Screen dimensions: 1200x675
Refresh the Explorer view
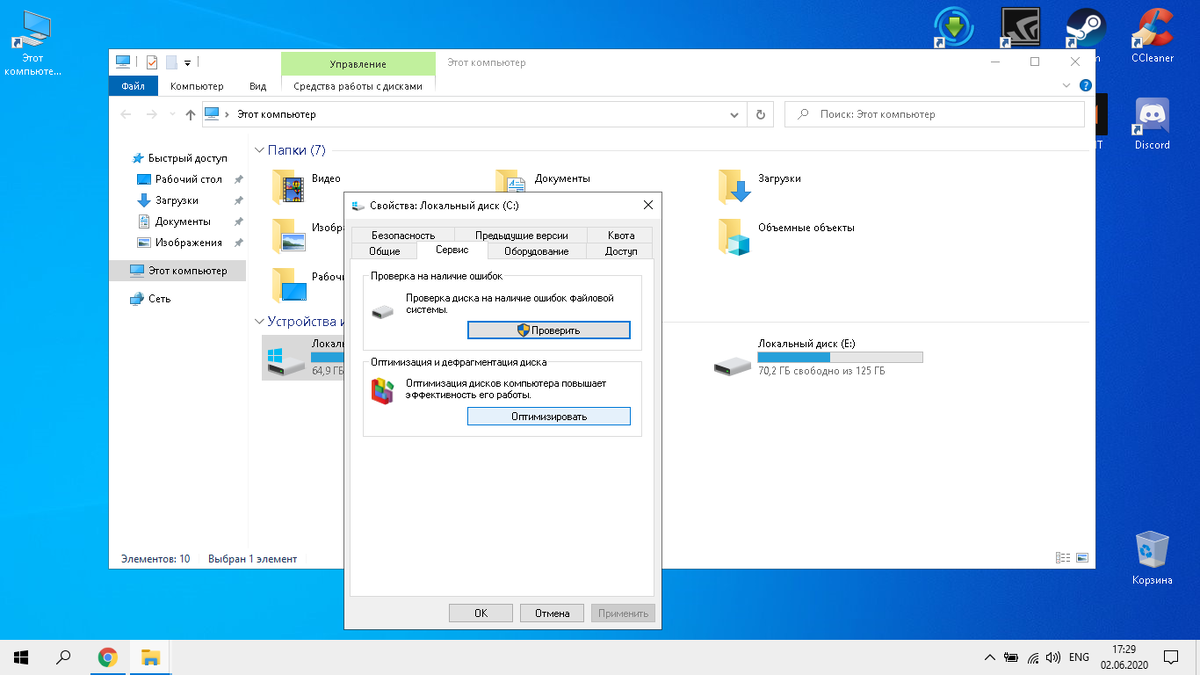coord(761,115)
